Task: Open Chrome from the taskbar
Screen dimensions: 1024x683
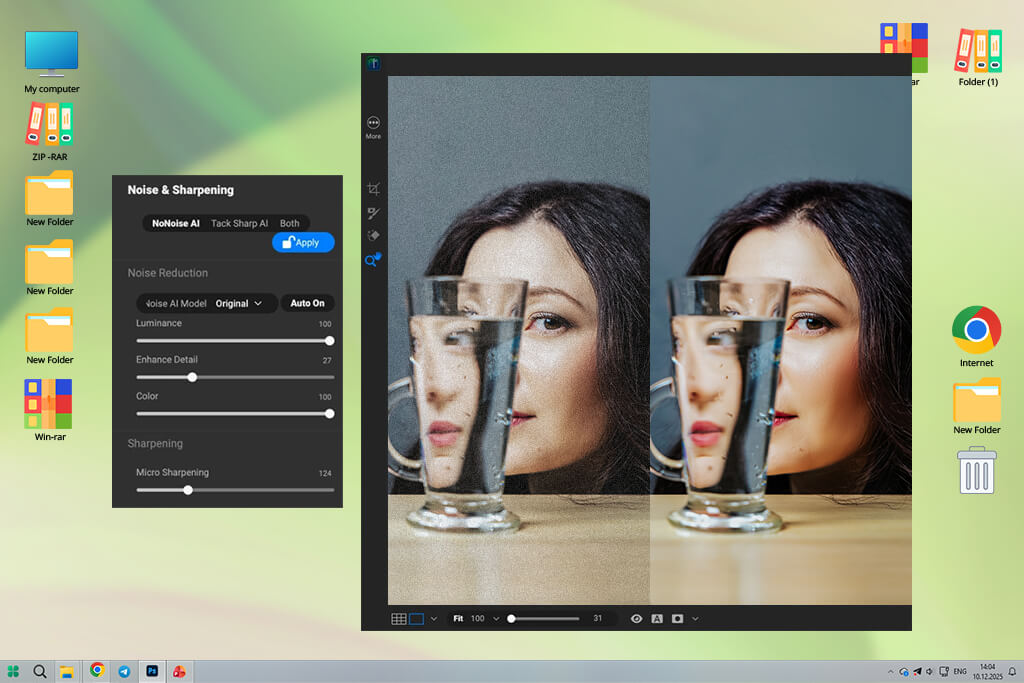Action: tap(97, 670)
